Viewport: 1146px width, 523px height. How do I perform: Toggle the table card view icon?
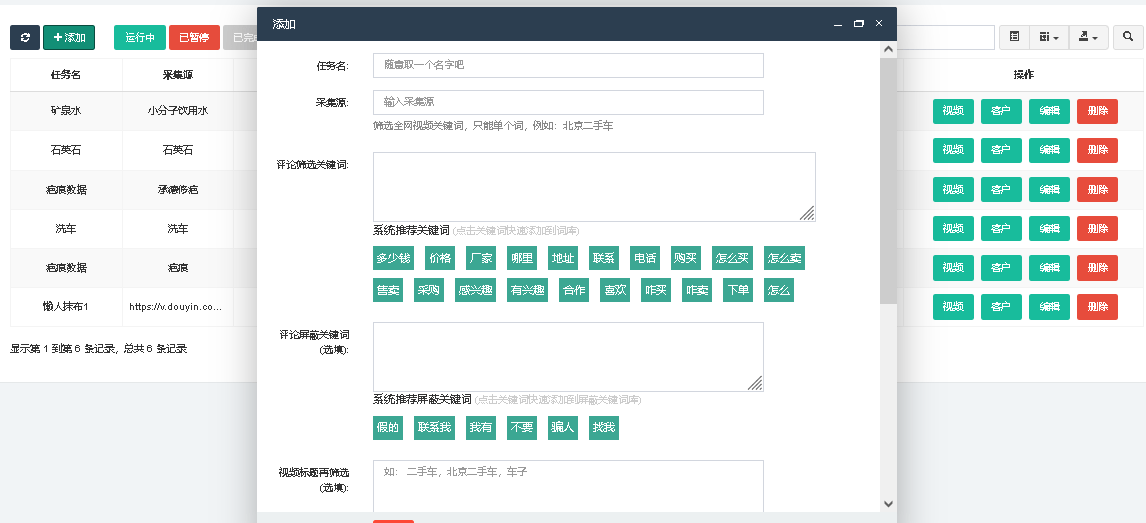pyautogui.click(x=1014, y=37)
